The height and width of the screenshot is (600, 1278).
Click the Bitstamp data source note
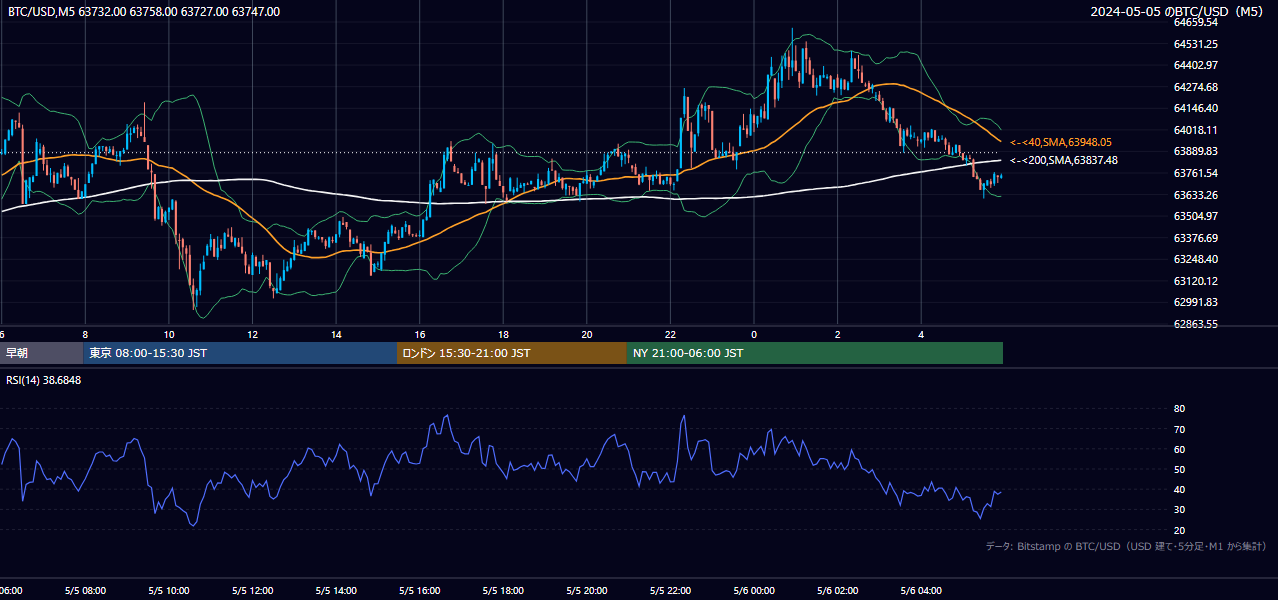pyautogui.click(x=1126, y=546)
